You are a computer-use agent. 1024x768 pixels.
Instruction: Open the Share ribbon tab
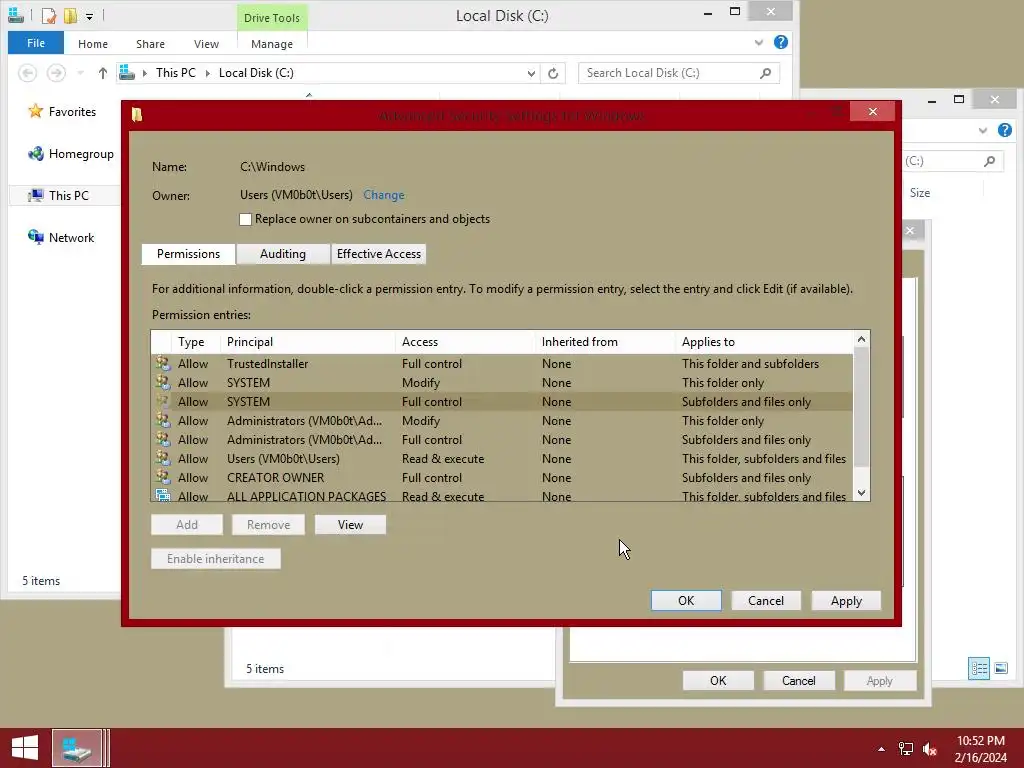150,44
